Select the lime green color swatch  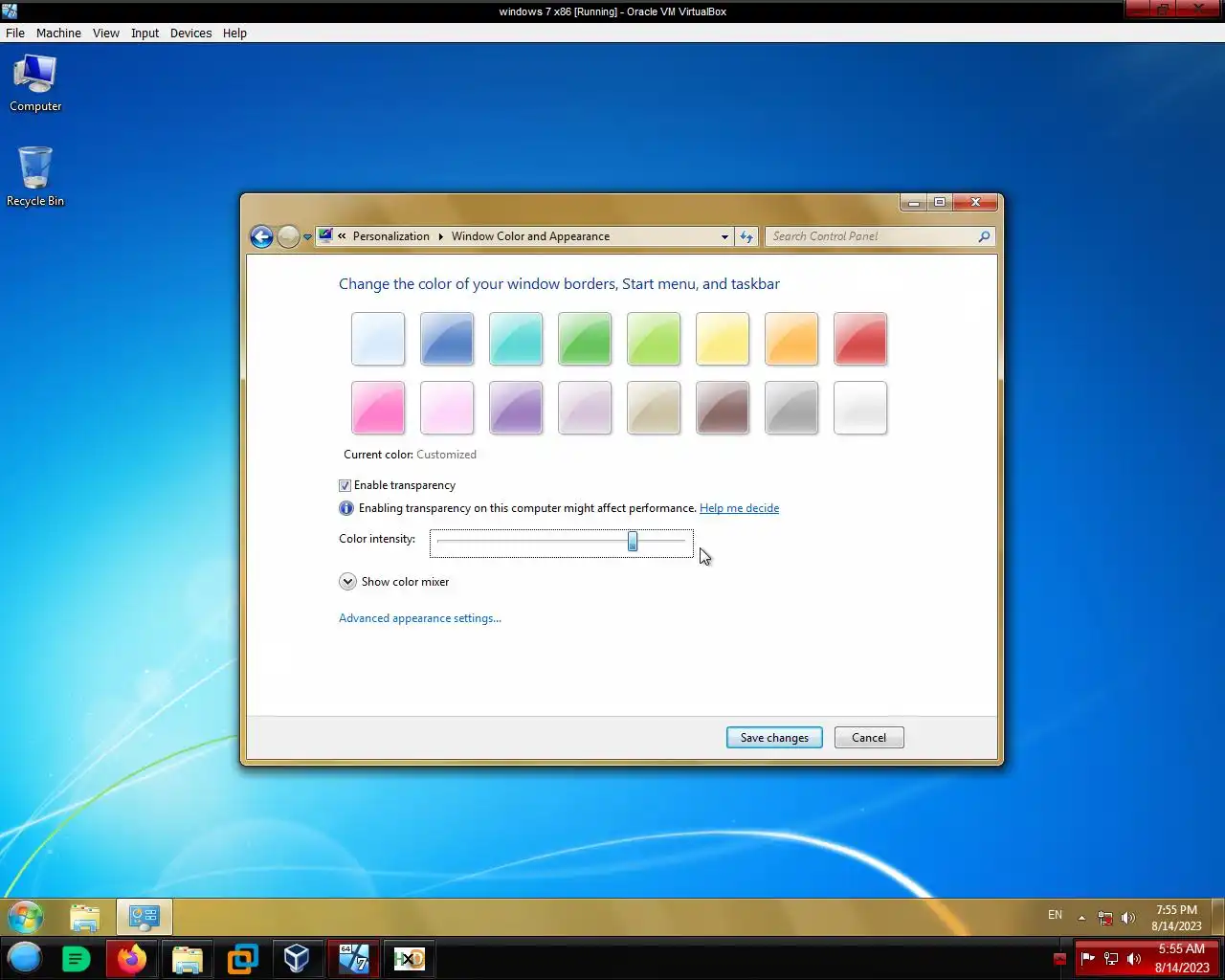(654, 339)
